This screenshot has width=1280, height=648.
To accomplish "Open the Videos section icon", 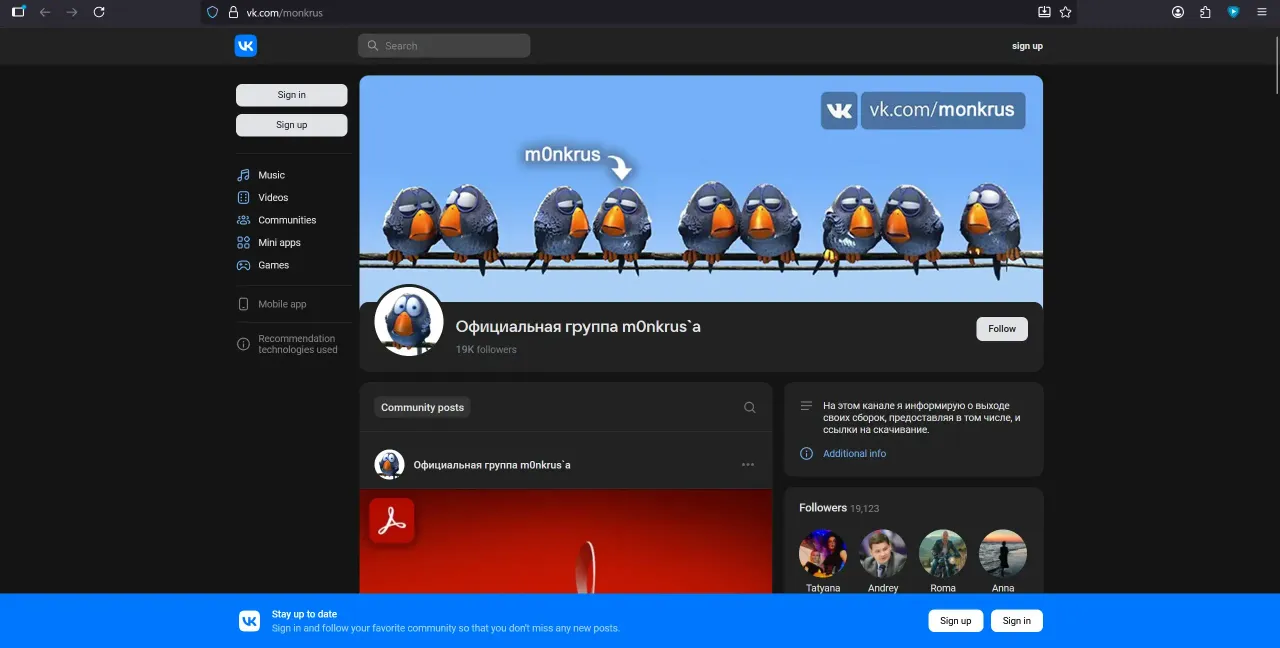I will (x=243, y=198).
